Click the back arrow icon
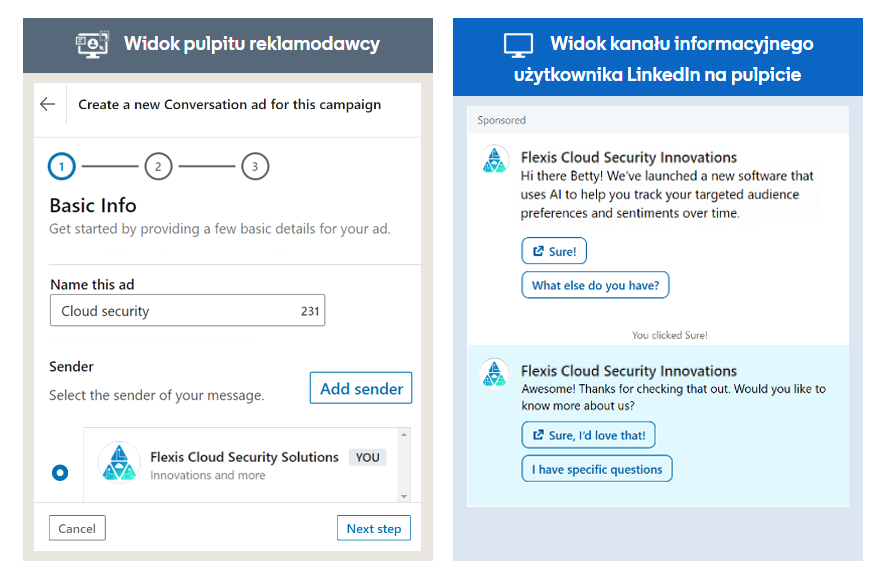The width and height of the screenshot is (883, 577). (x=47, y=105)
